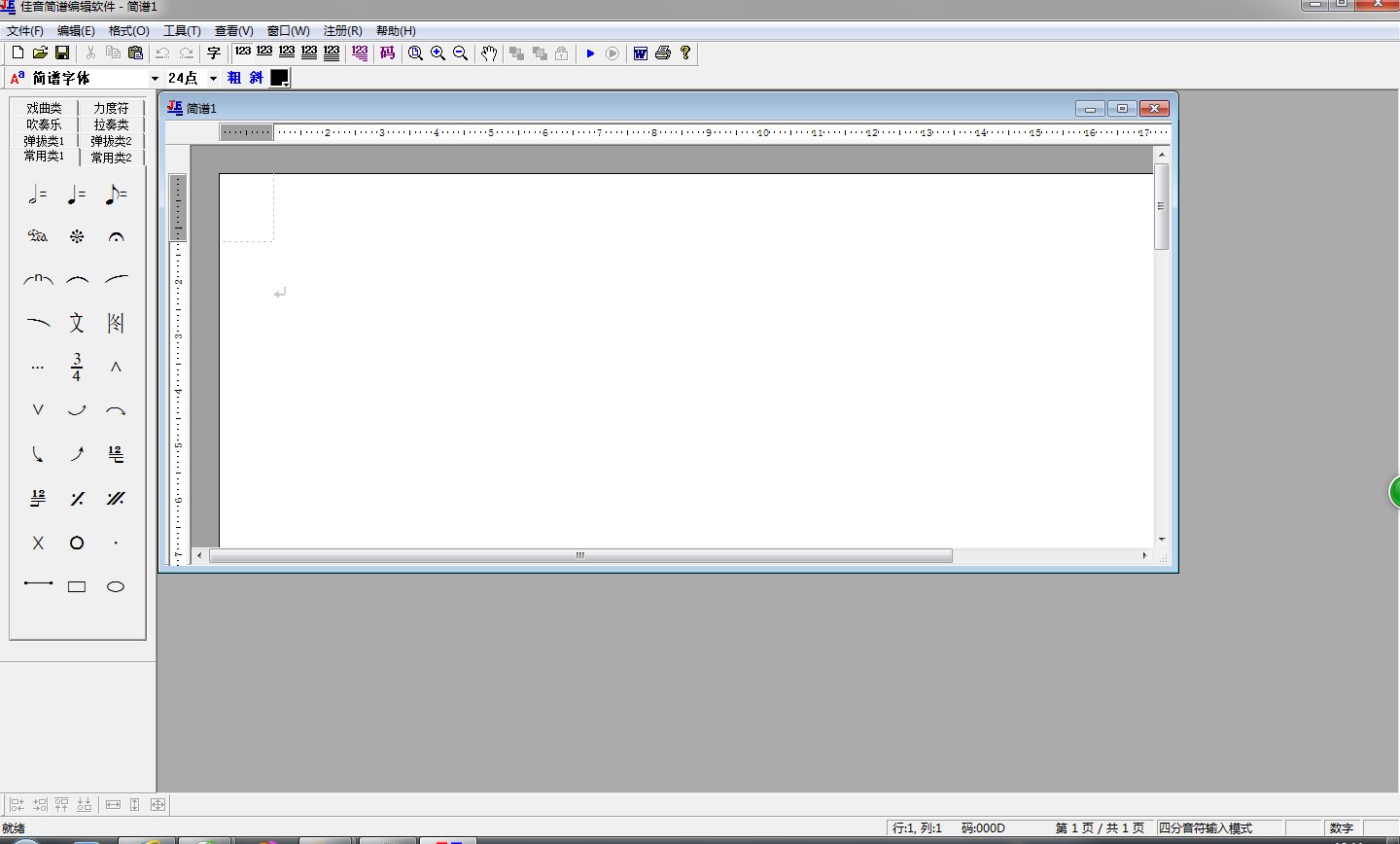Open the 文件(F) menu
Image resolution: width=1400 pixels, height=844 pixels.
[25, 31]
